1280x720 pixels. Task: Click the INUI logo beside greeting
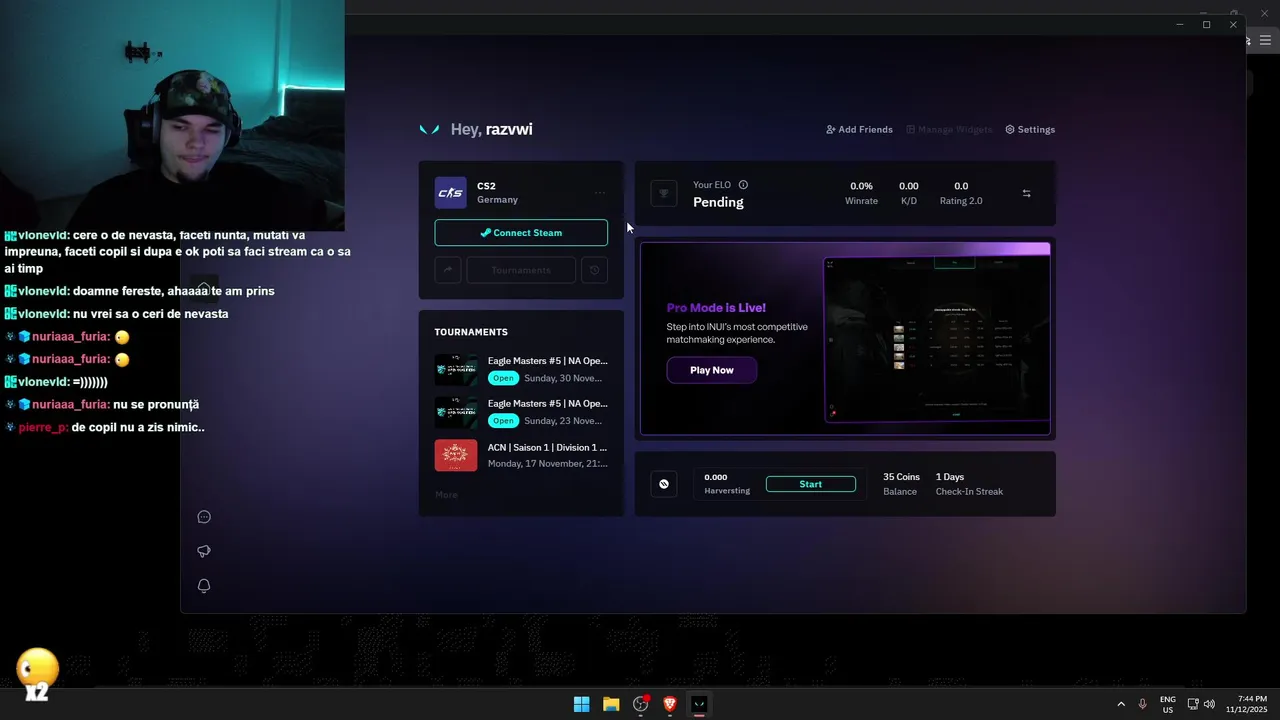[429, 129]
